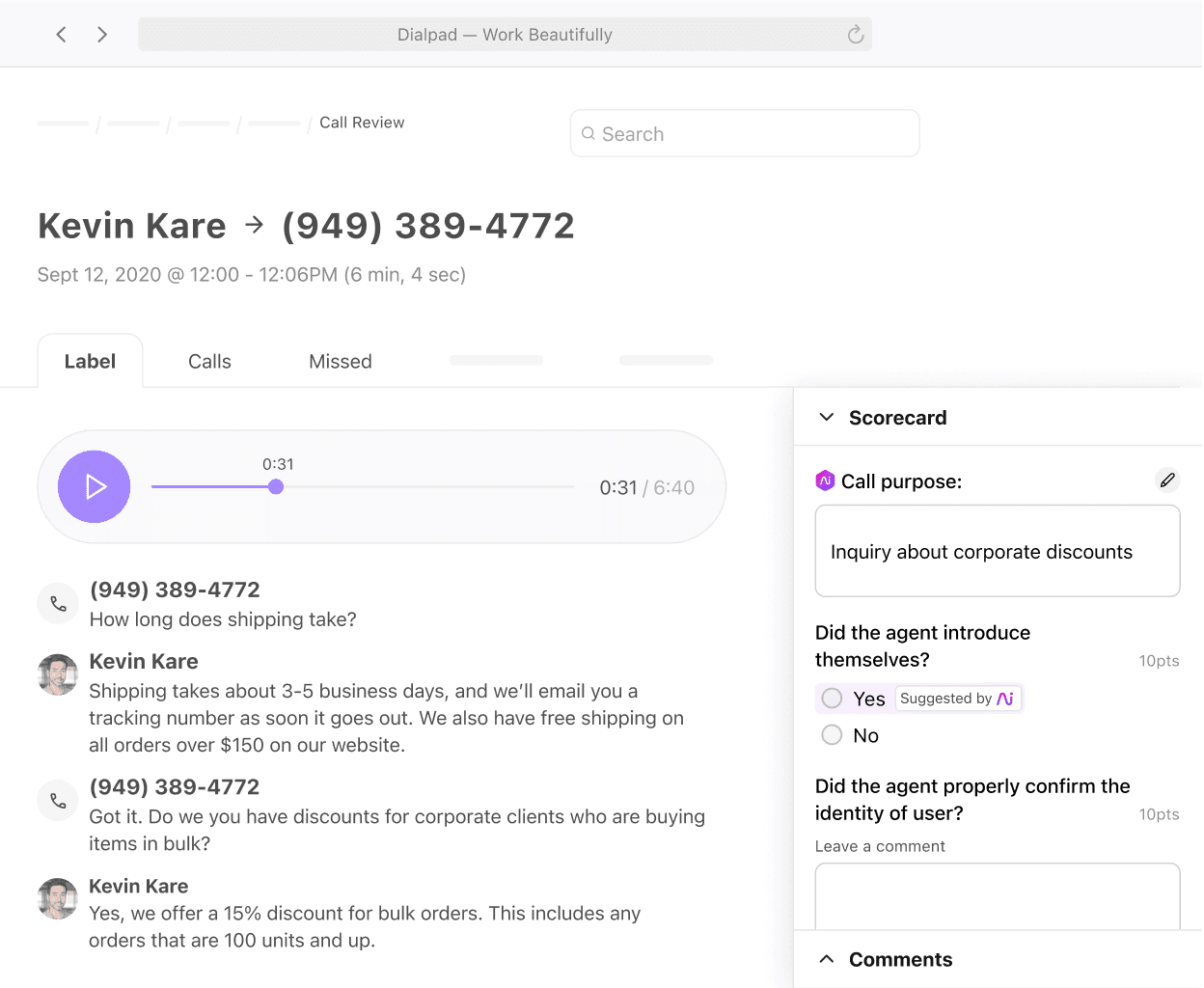This screenshot has height=988, width=1204.
Task: Play the call recording
Action: click(x=94, y=486)
